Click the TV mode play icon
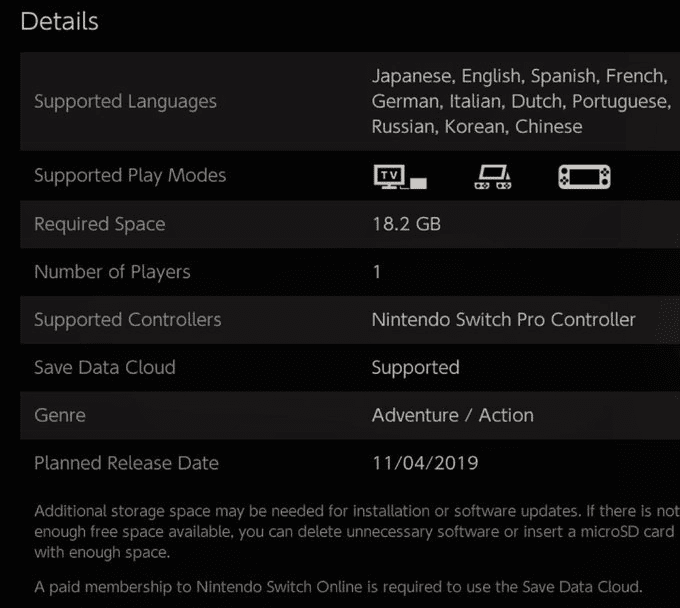The image size is (680, 608). [400, 178]
